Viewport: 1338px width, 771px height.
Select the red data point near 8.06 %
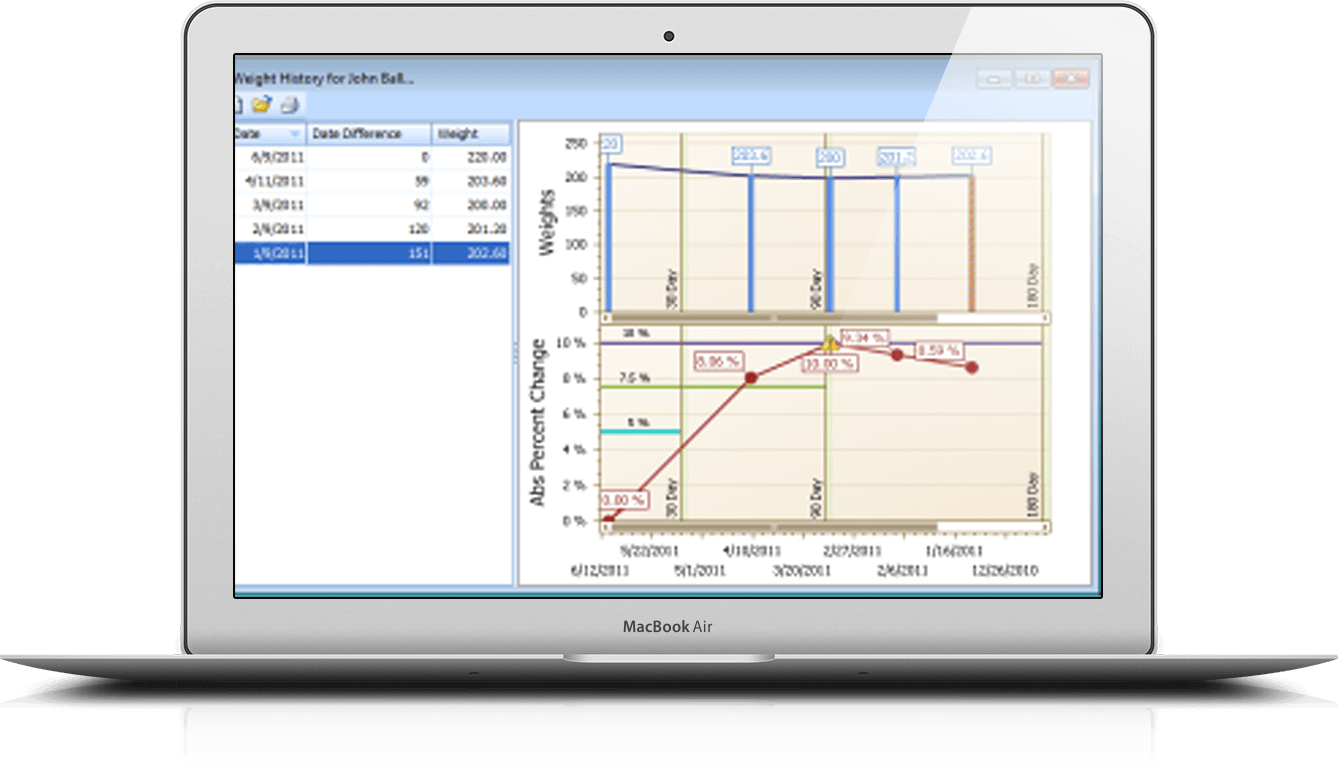(x=751, y=378)
